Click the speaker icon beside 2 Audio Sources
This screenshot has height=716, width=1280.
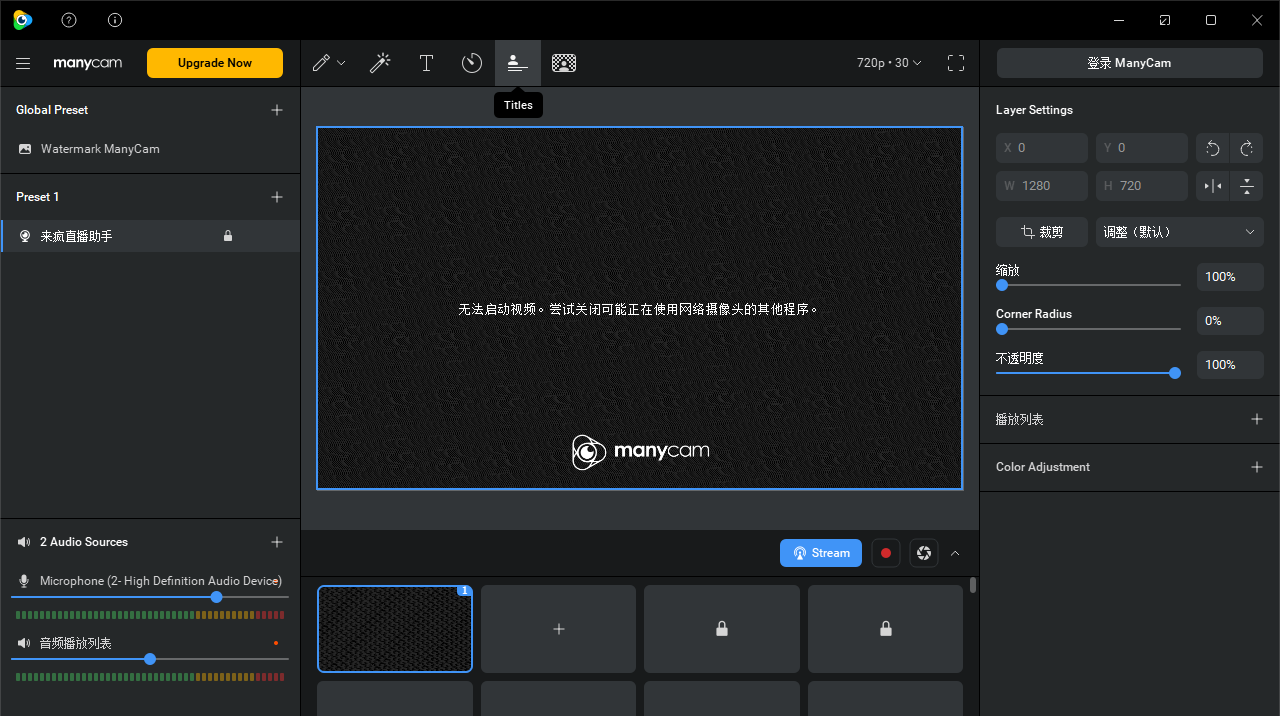pyautogui.click(x=24, y=542)
